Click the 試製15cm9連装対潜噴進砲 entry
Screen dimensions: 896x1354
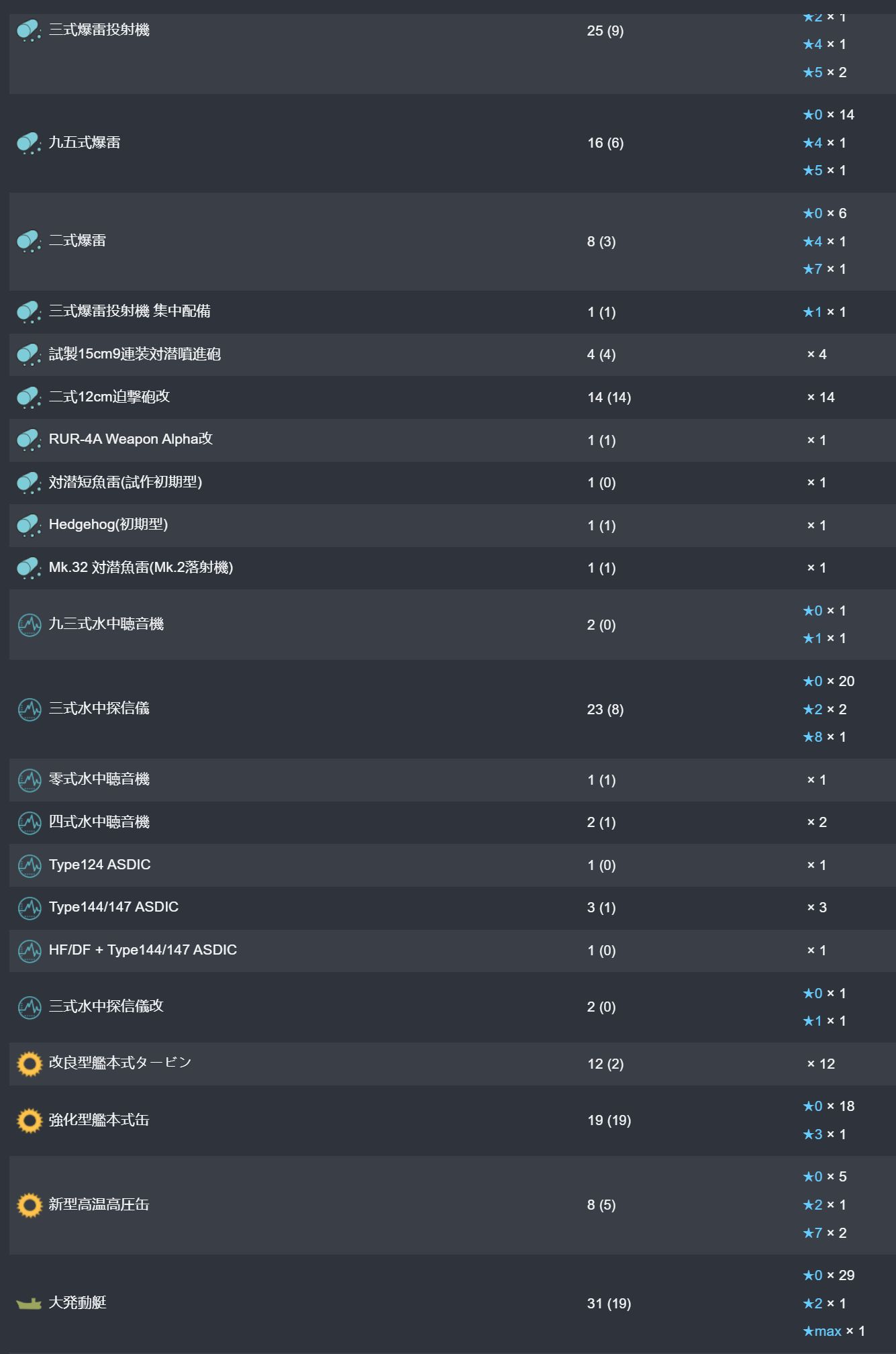(134, 354)
